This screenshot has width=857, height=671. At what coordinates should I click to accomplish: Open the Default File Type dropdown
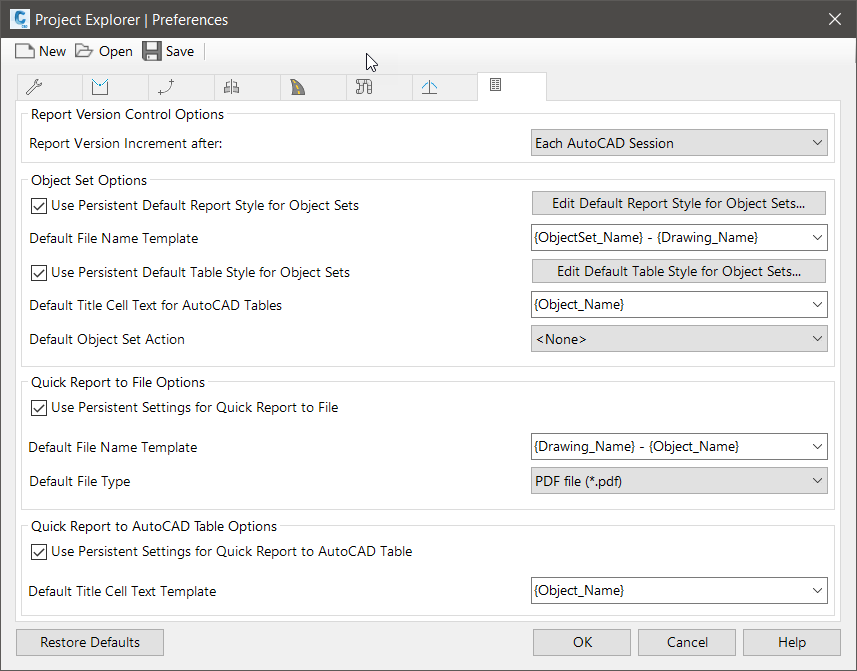679,481
